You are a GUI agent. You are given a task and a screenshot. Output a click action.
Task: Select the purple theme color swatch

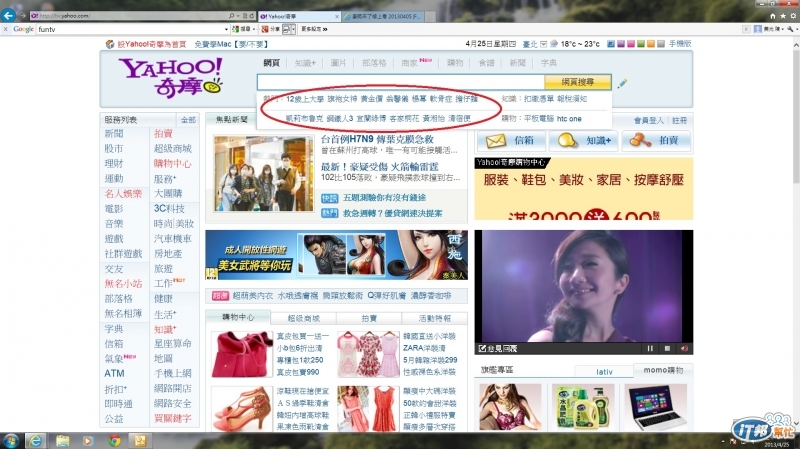621,44
